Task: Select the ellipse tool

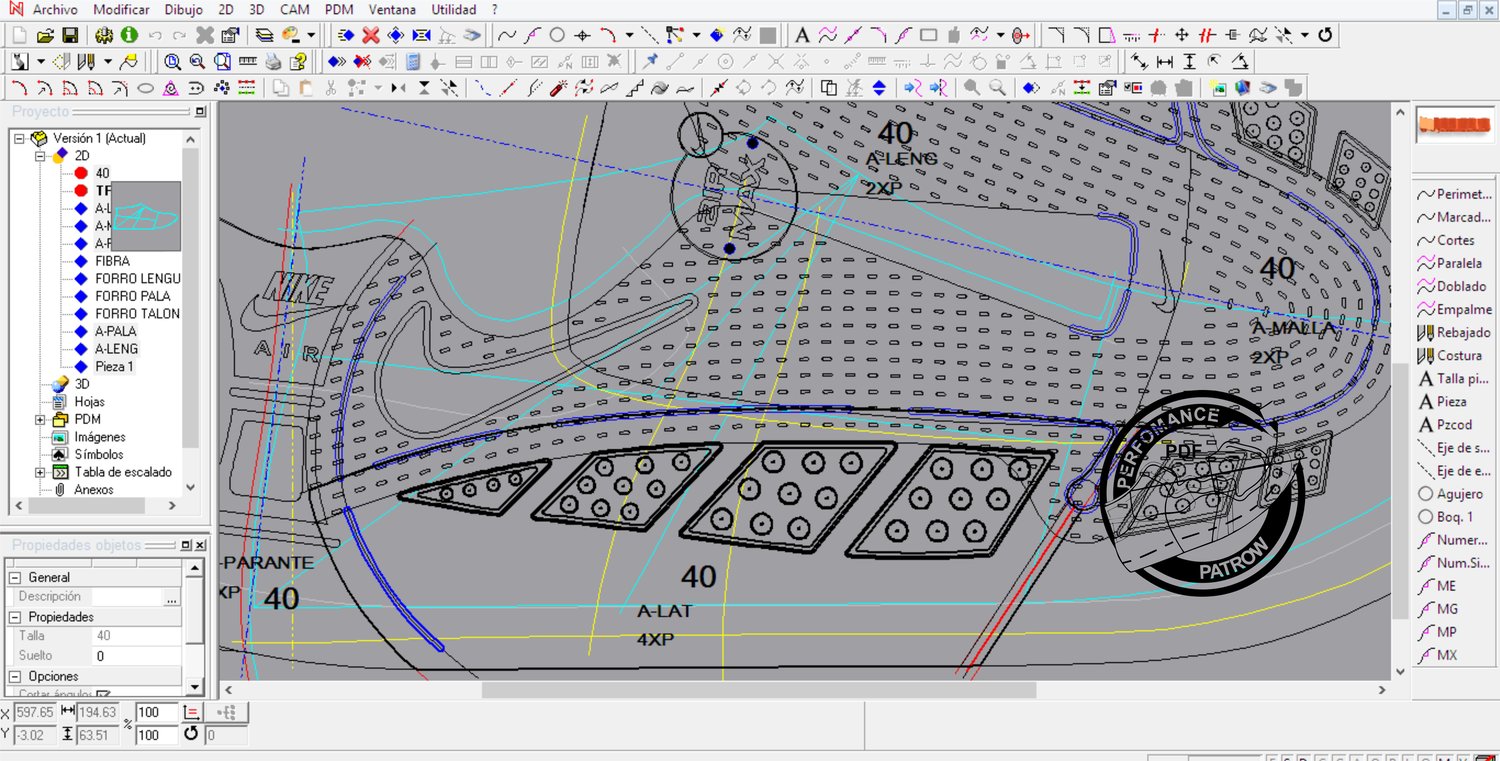Action: point(145,88)
